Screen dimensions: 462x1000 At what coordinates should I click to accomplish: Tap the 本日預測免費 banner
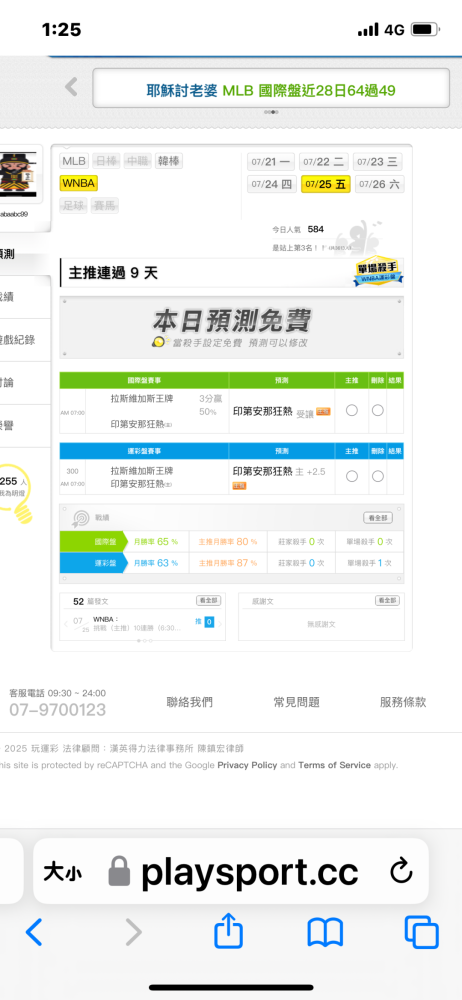(232, 327)
